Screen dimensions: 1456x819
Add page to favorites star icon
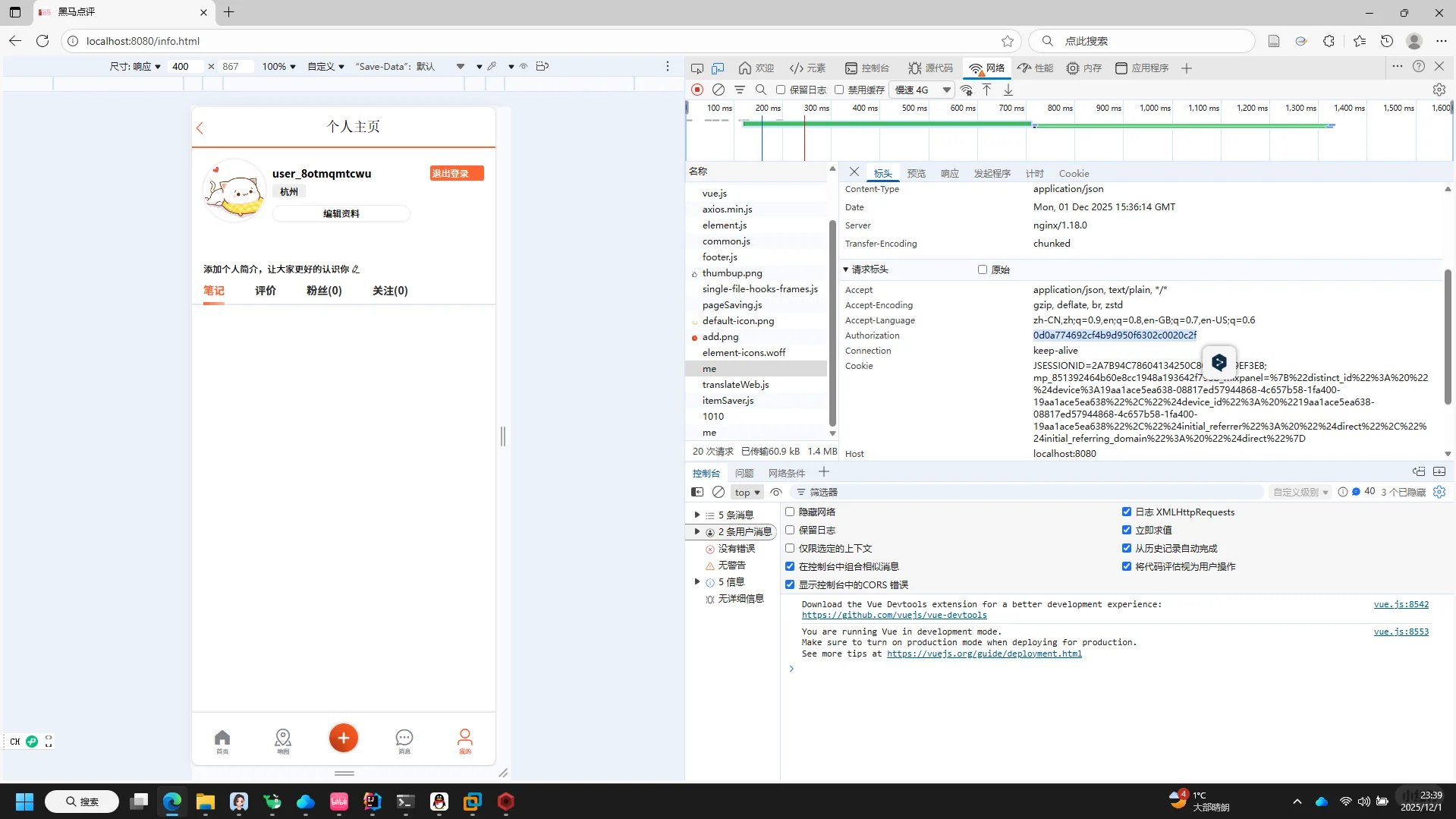(x=1008, y=41)
